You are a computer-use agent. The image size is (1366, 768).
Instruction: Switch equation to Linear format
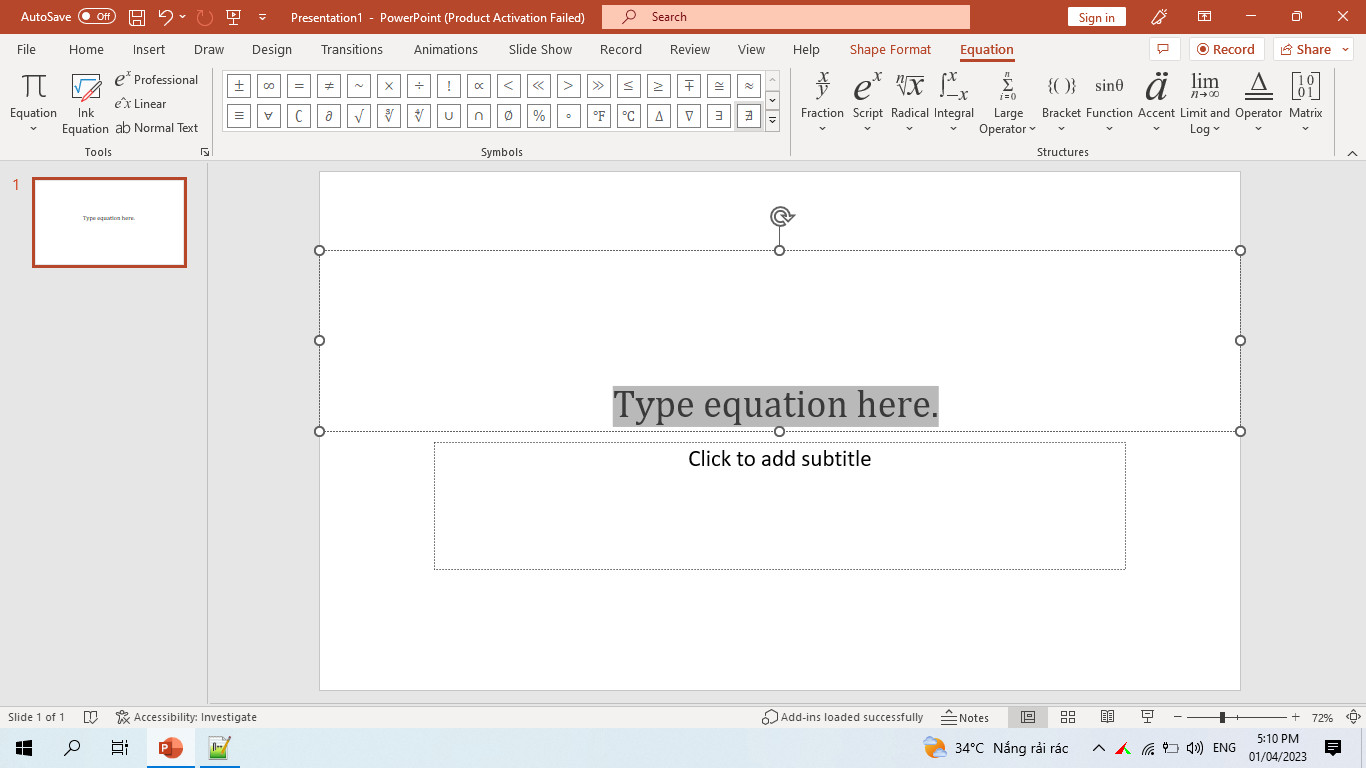tap(141, 103)
